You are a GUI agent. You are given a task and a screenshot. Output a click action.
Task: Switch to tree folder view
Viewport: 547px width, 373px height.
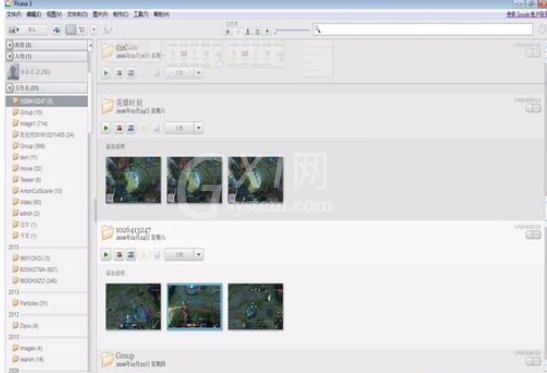pos(82,30)
